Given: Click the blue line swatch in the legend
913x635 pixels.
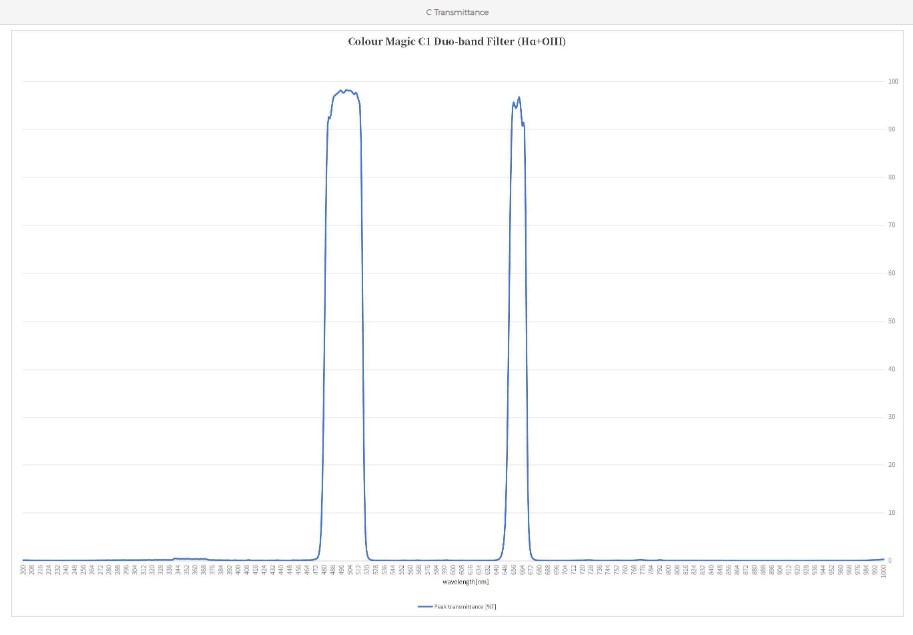Looking at the screenshot, I should pos(425,606).
